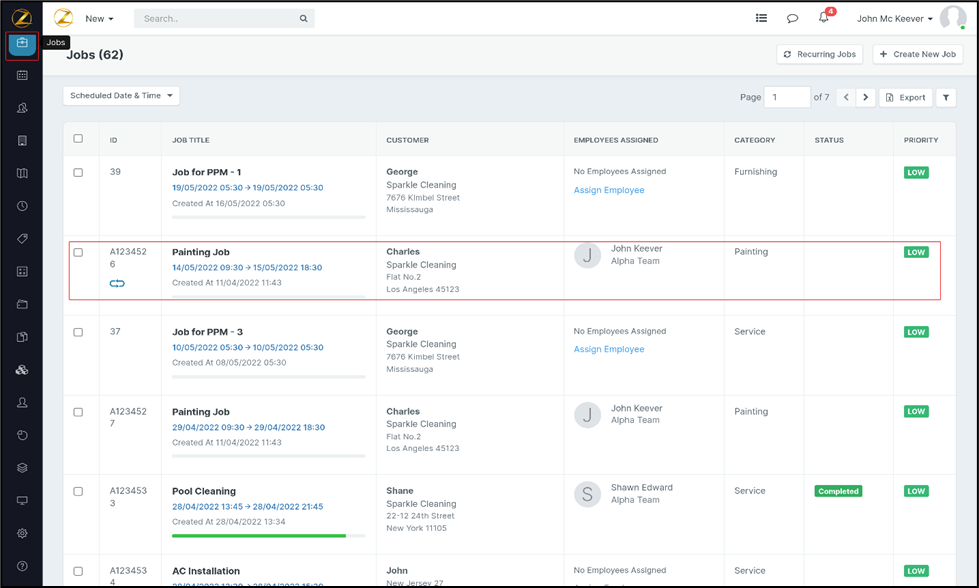Screen dimensions: 979x588
Task: Open the Recurring Jobs button
Action: click(819, 54)
